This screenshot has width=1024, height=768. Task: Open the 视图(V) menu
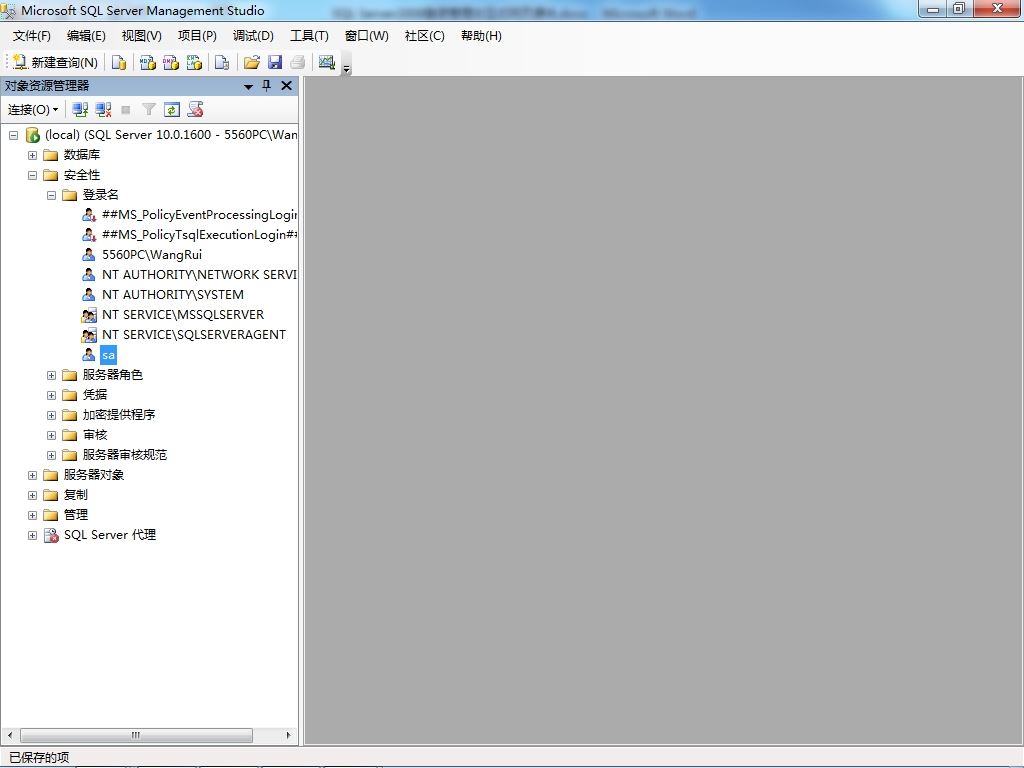coord(142,36)
